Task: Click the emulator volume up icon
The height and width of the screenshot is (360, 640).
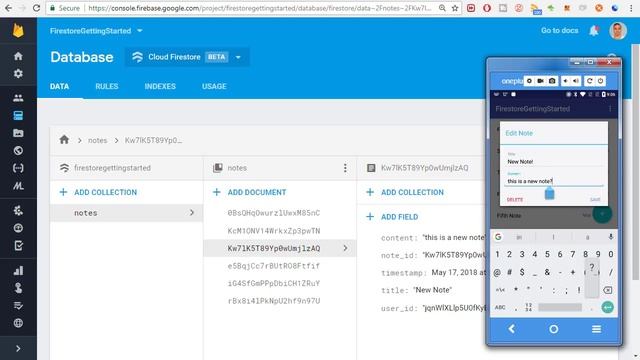Action: click(x=576, y=81)
